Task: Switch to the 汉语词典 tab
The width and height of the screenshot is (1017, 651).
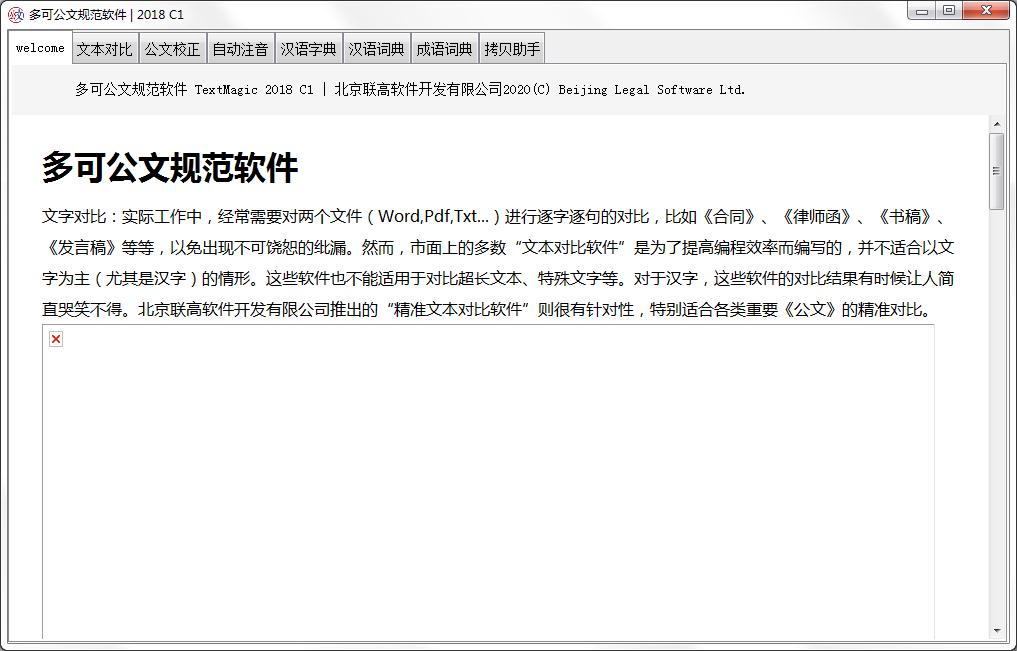Action: (x=377, y=47)
